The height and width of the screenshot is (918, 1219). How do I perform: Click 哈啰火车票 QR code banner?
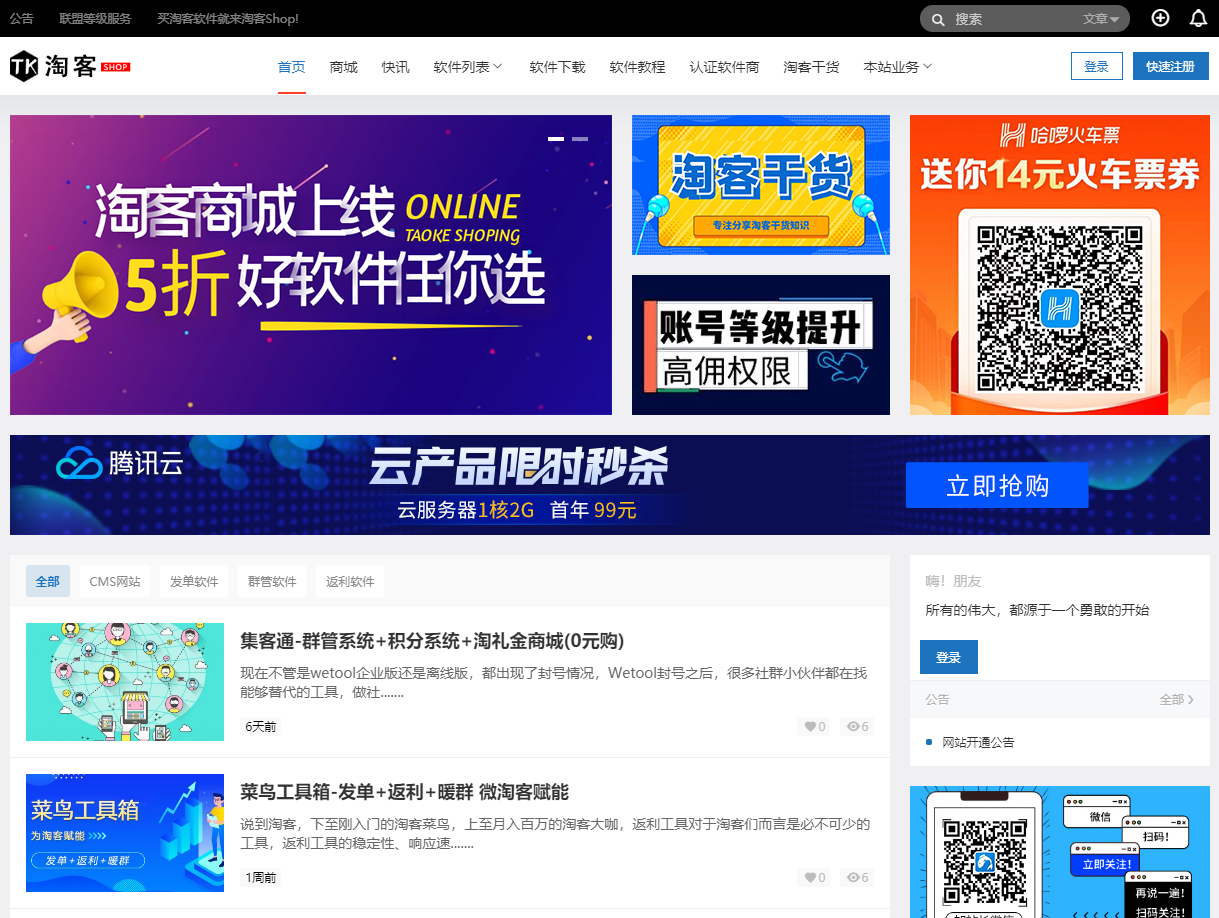1059,265
